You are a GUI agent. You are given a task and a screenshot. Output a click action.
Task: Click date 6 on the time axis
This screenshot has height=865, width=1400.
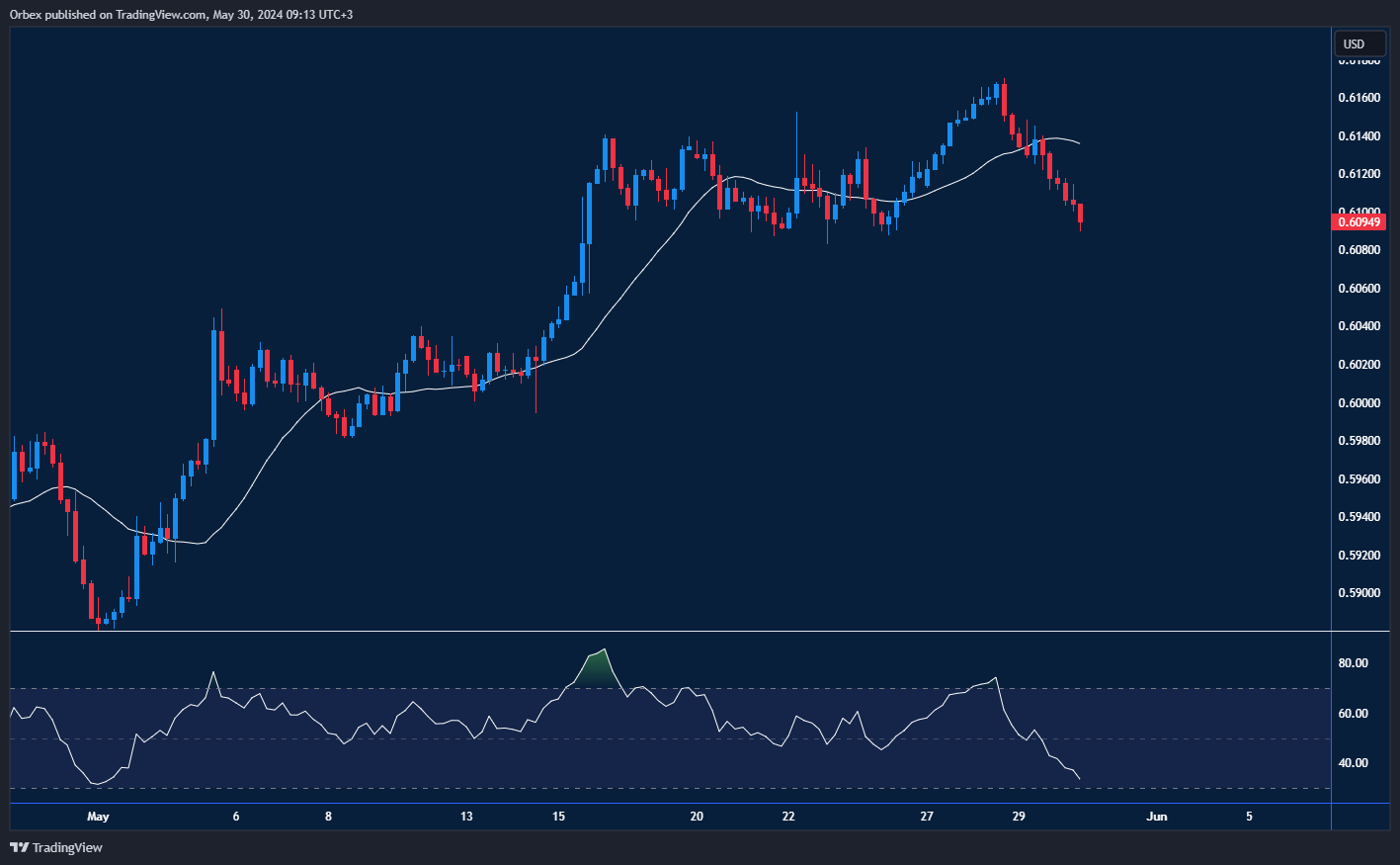coord(235,817)
